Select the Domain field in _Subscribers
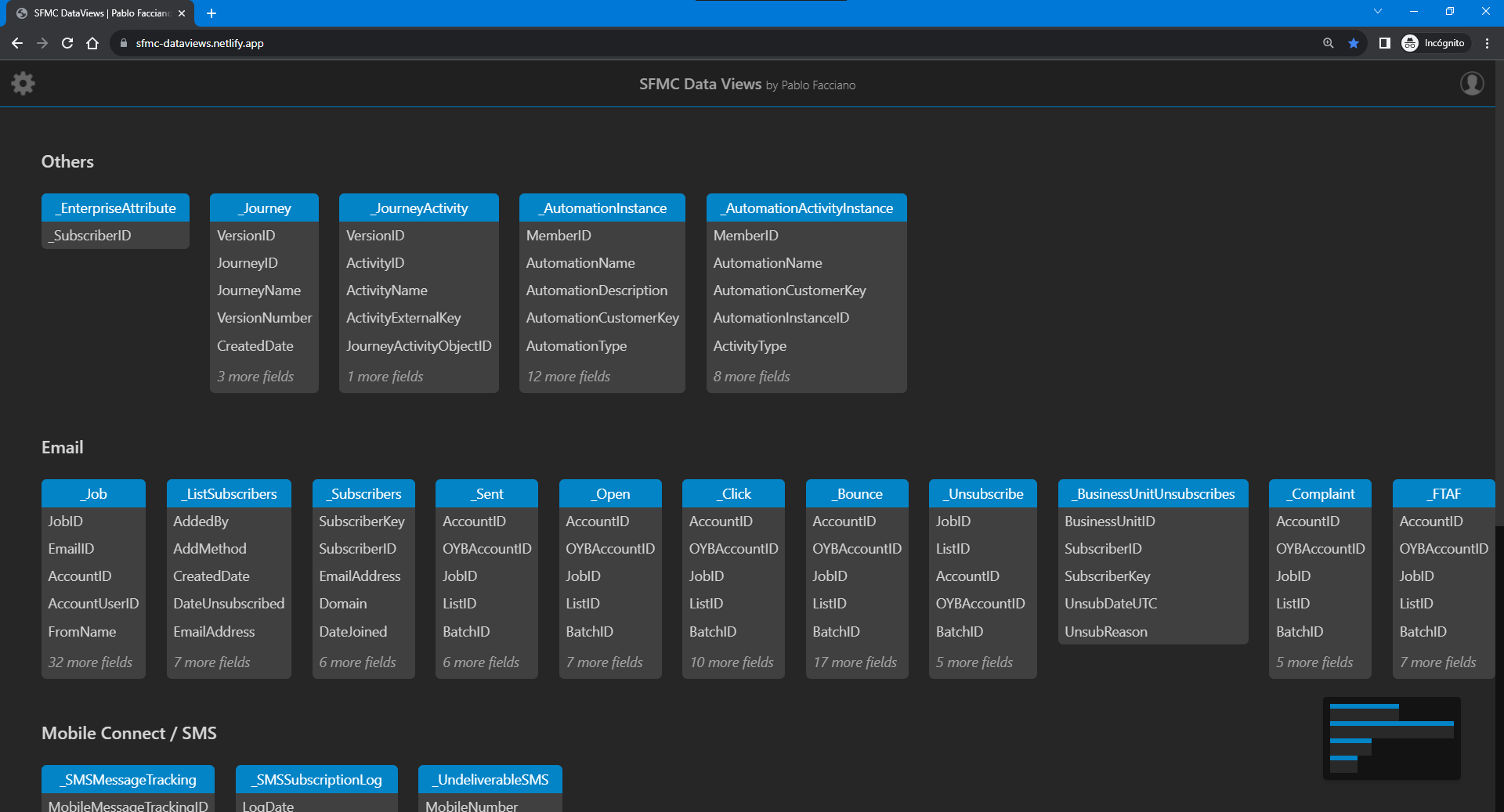 (363, 604)
